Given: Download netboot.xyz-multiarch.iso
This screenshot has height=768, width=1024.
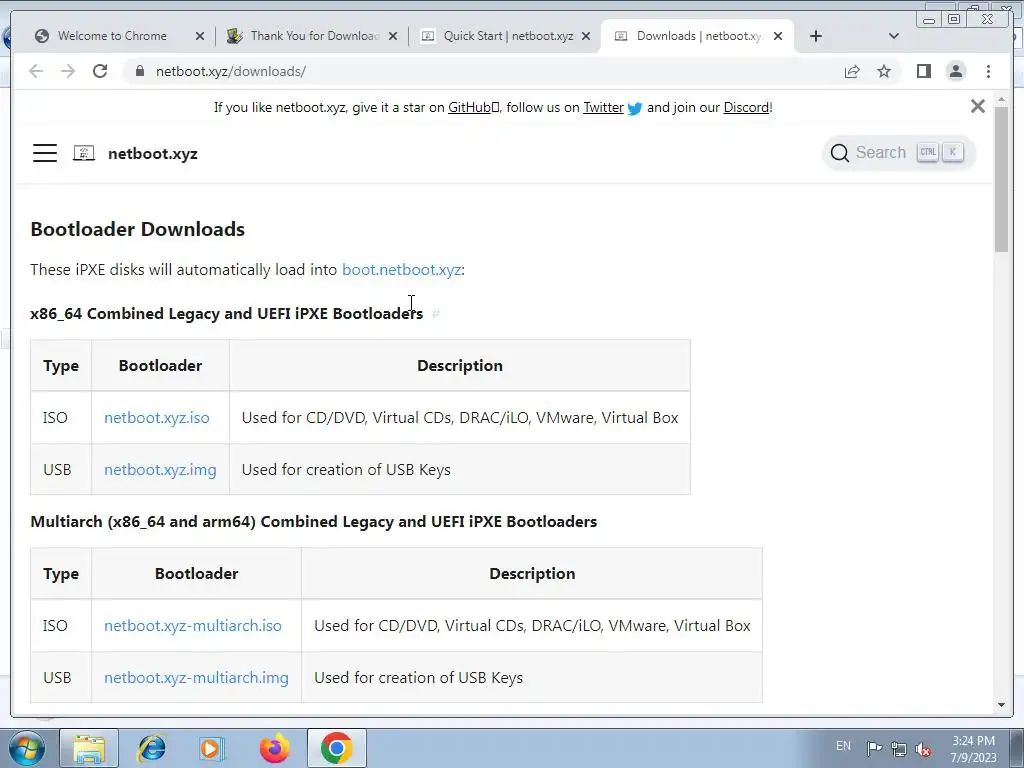Looking at the screenshot, I should pyautogui.click(x=193, y=626).
